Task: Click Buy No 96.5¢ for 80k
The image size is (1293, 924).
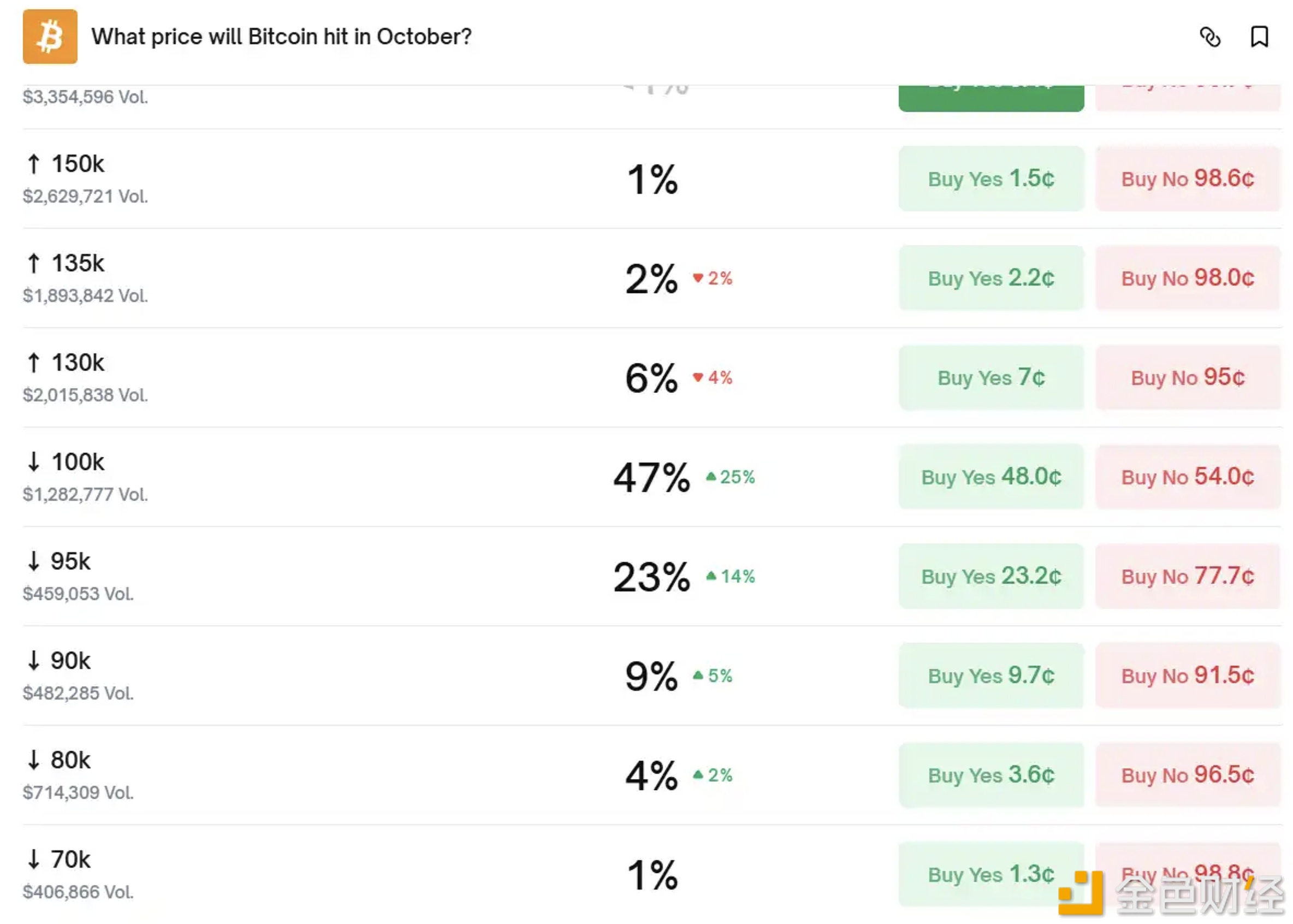Action: point(1187,775)
